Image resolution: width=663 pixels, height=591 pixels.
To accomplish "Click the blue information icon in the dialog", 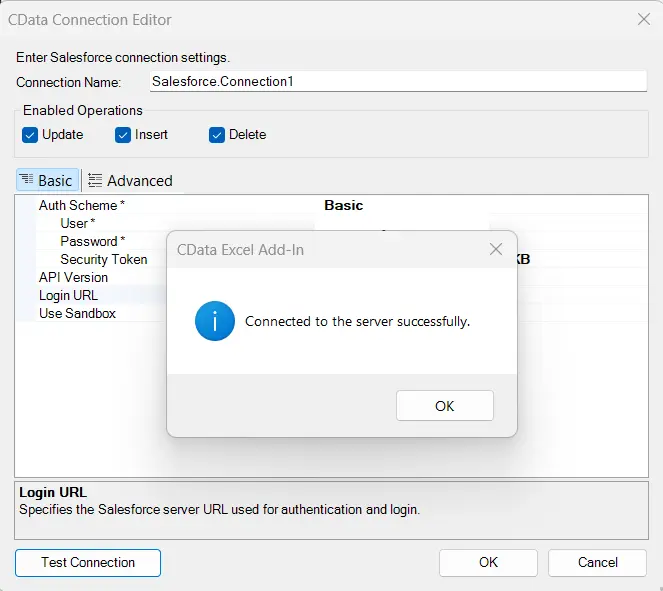I will point(215,321).
